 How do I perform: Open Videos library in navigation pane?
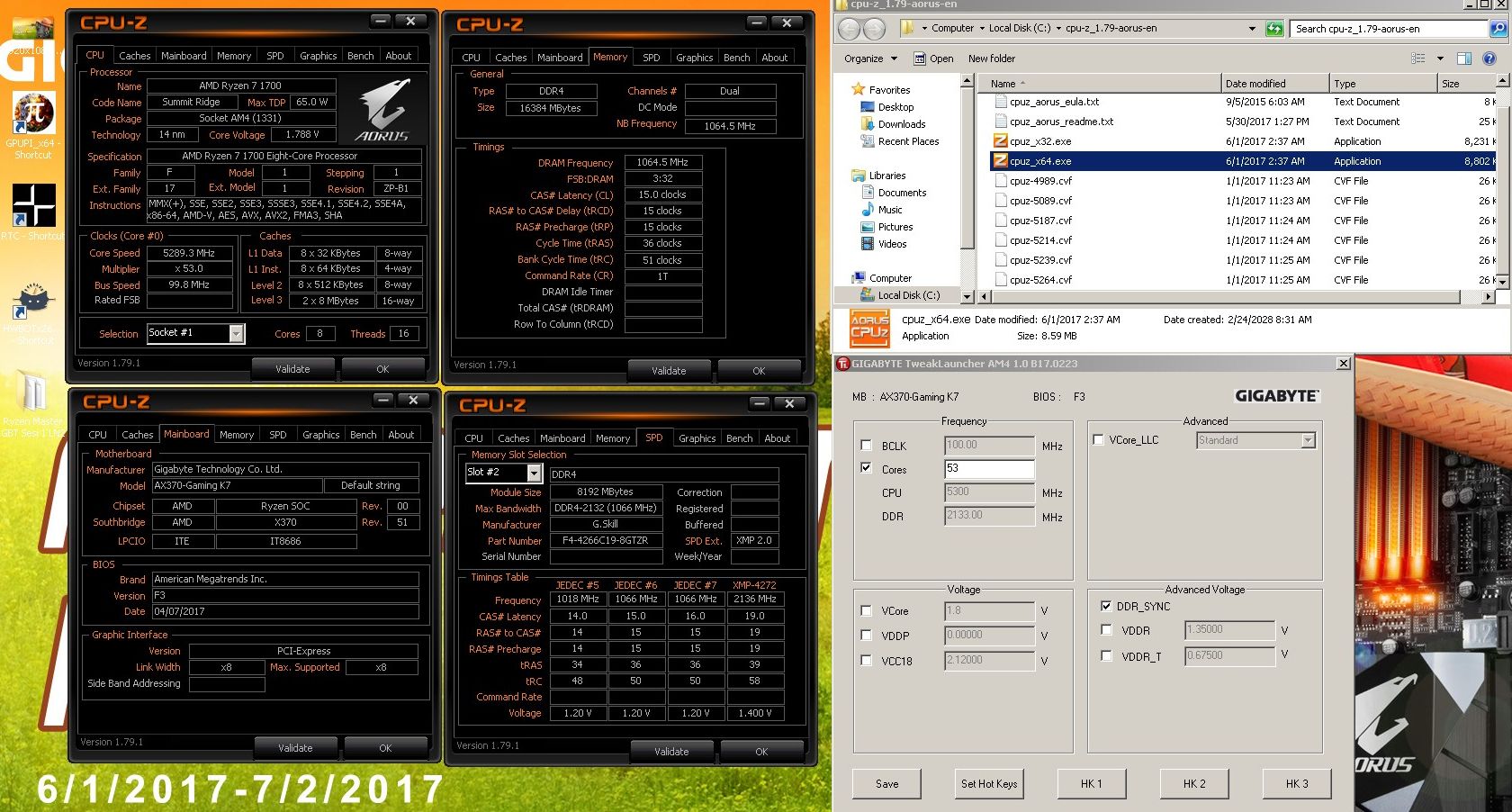(x=892, y=244)
